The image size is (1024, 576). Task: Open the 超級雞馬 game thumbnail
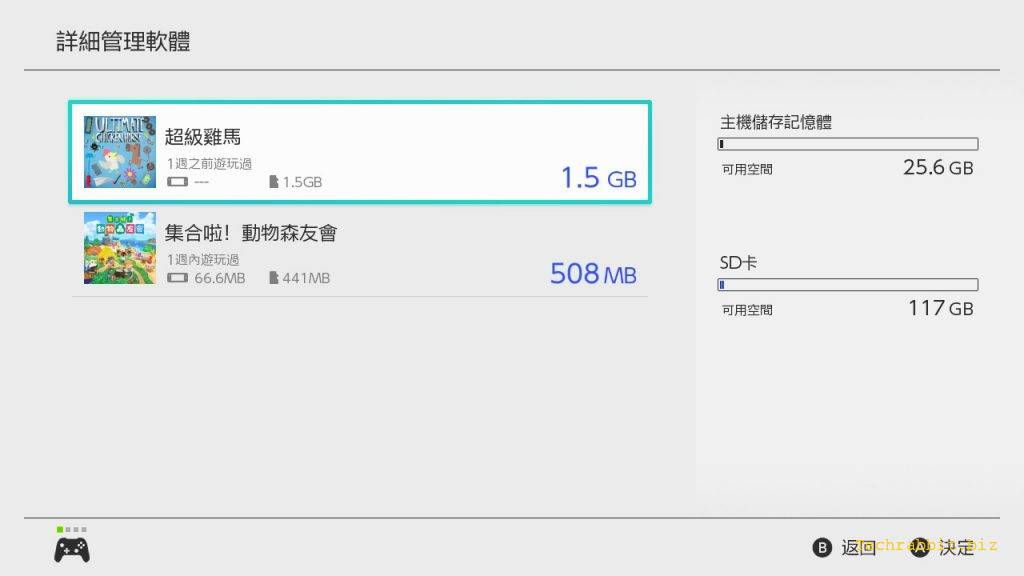pyautogui.click(x=120, y=152)
